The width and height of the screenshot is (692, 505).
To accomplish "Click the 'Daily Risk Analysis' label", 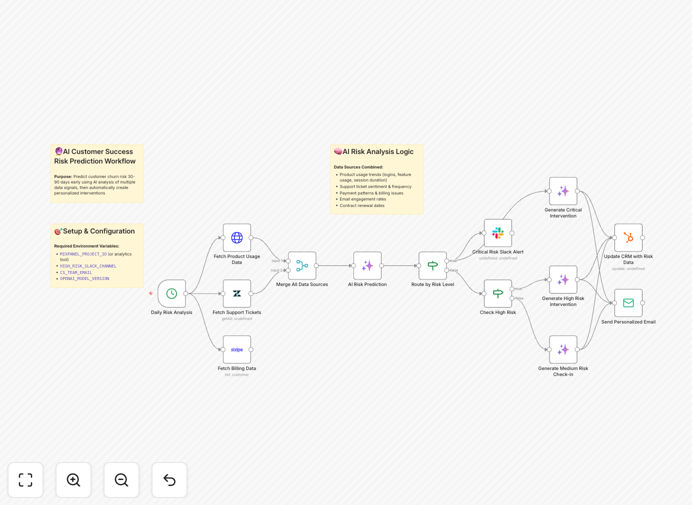I will coord(171,313).
